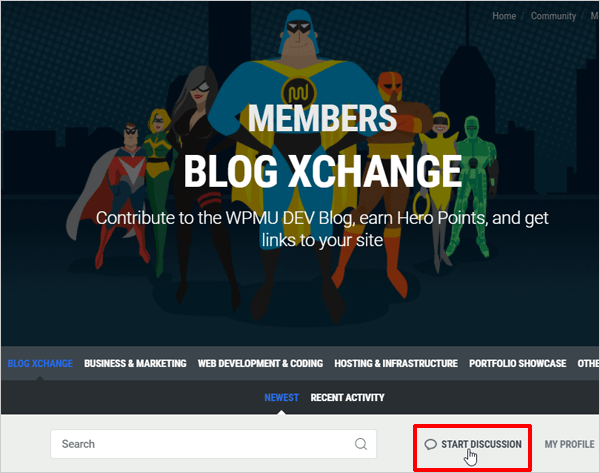Click the speech bubble icon beside Start Discussion

click(x=430, y=444)
